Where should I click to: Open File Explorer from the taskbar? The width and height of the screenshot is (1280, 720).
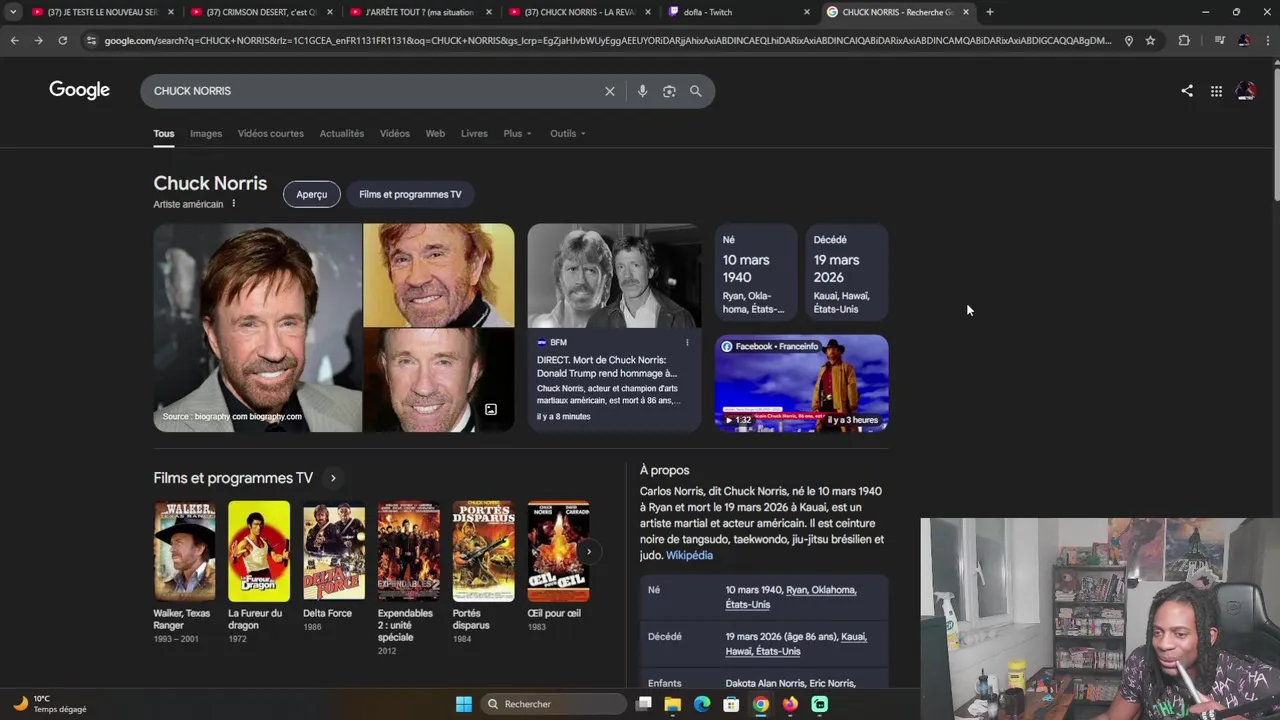click(x=673, y=704)
